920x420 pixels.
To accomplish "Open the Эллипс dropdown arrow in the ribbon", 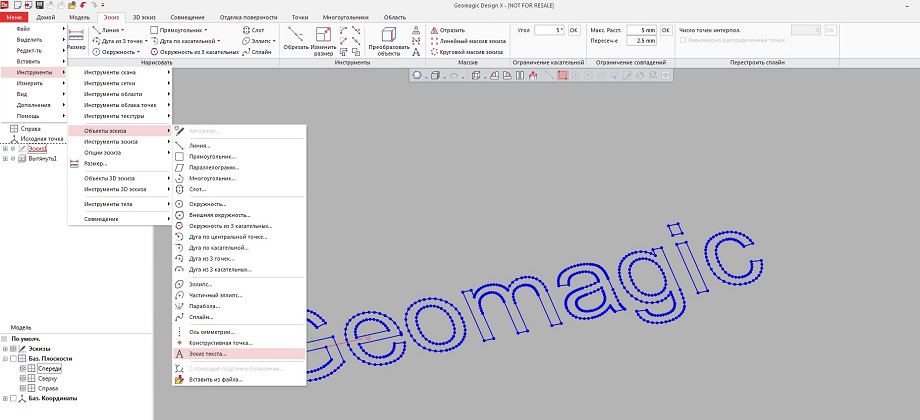I will click(x=274, y=41).
